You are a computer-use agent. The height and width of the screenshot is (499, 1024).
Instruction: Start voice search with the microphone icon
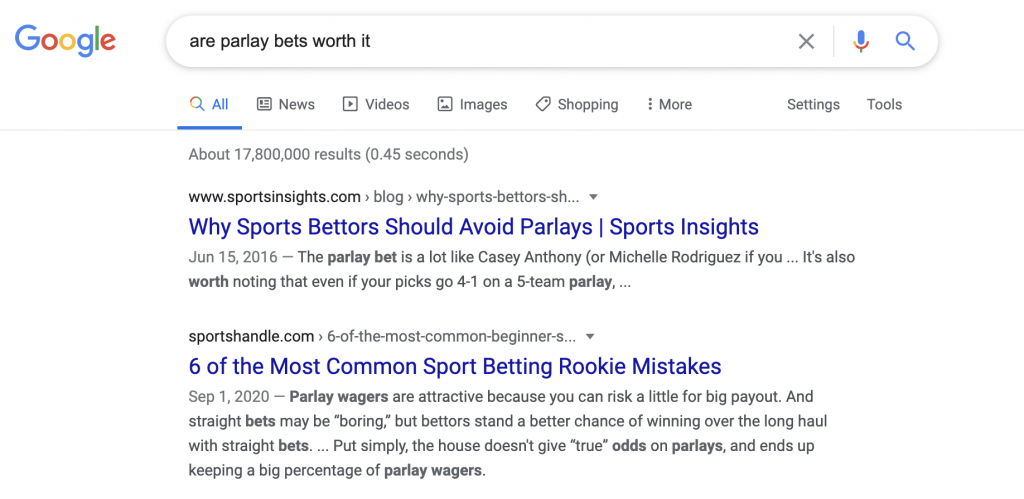pyautogui.click(x=861, y=42)
